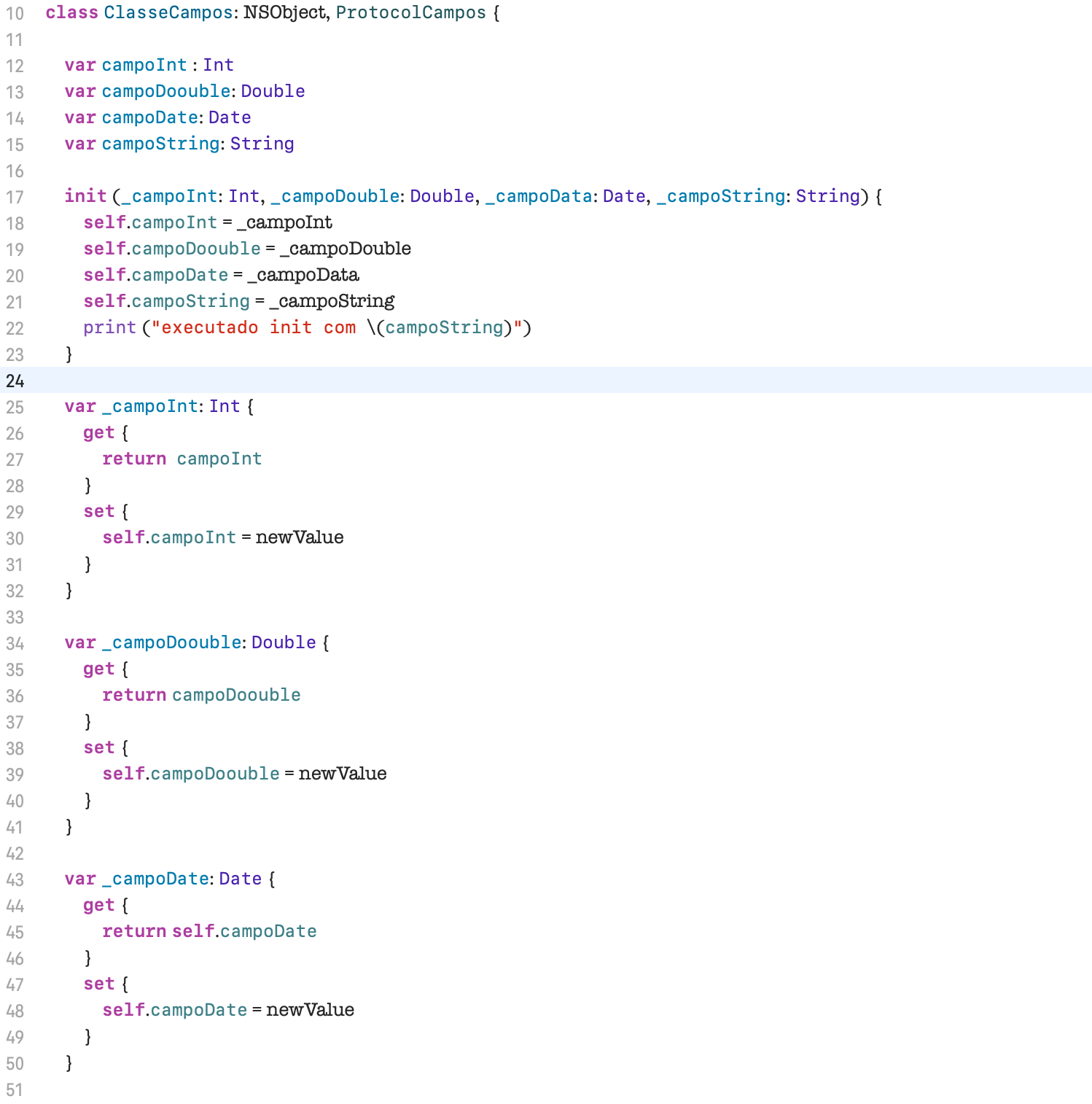Screen dimensions: 1092x1104
Task: Click the _campoString parameter in the init signature
Action: coord(721,197)
